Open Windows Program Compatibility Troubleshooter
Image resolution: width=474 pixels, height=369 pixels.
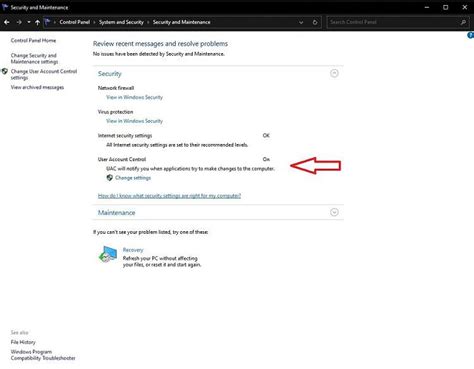[x=43, y=355]
